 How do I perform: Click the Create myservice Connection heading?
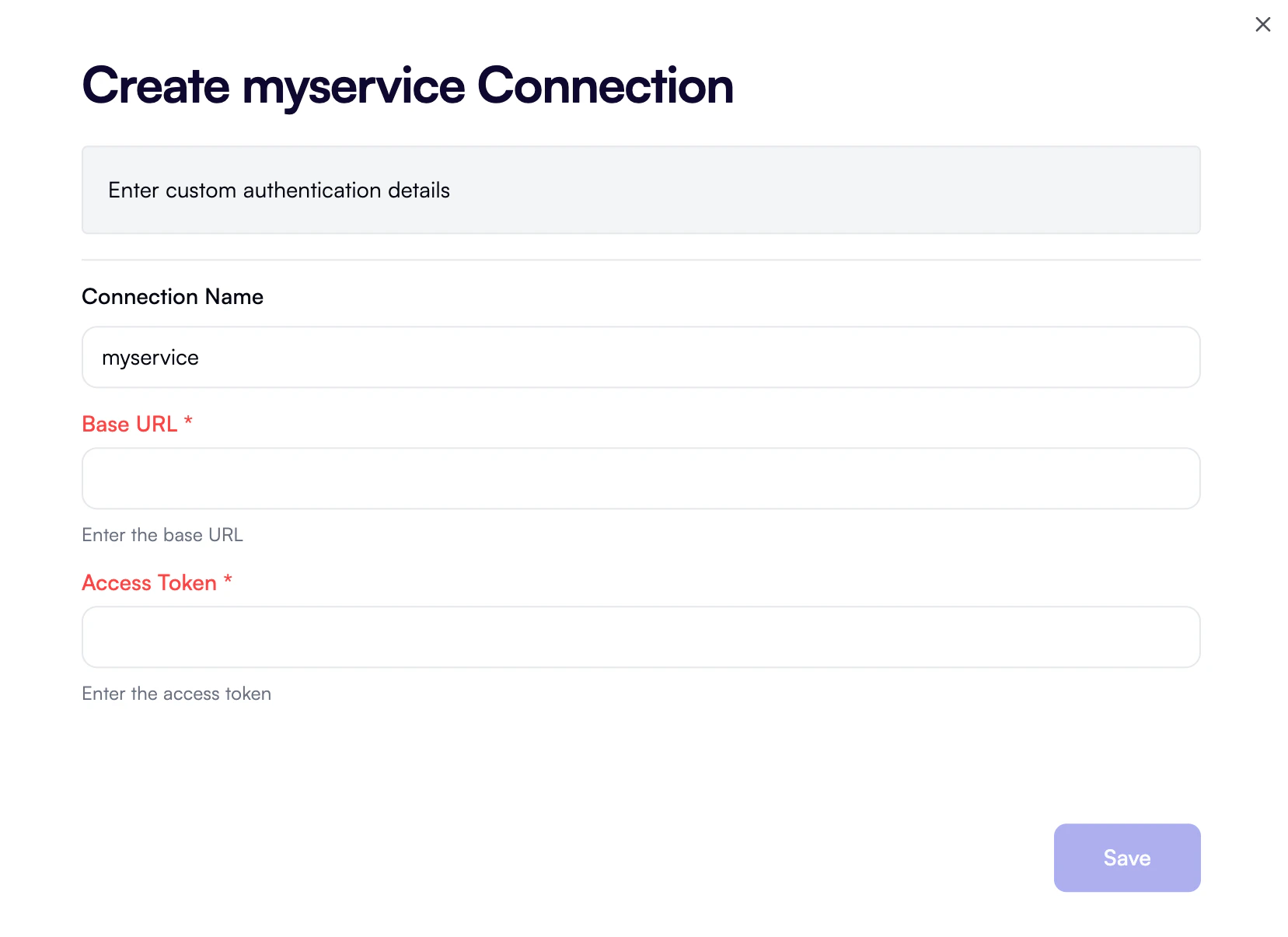(x=407, y=85)
